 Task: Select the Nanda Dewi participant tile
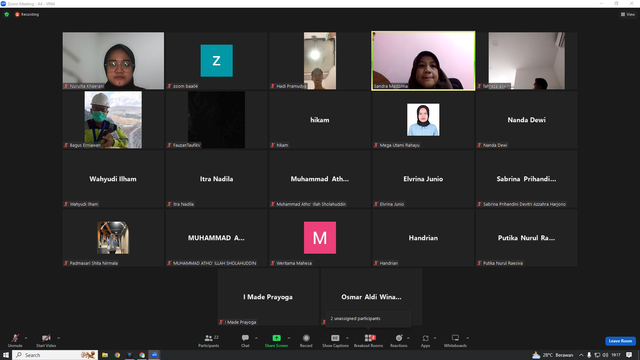pyautogui.click(x=527, y=120)
